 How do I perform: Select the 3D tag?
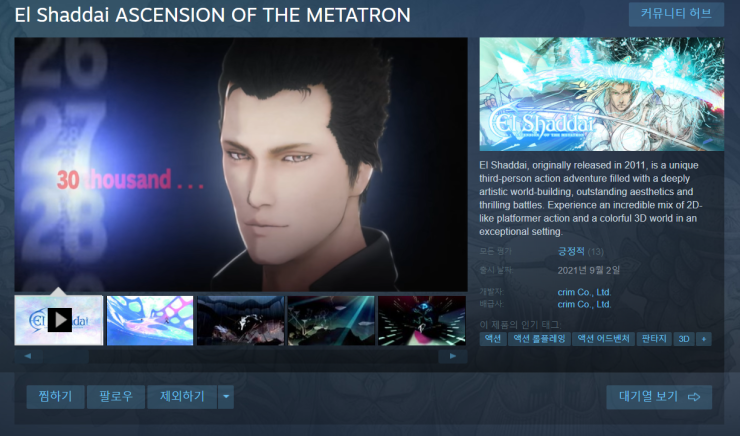[x=684, y=339]
